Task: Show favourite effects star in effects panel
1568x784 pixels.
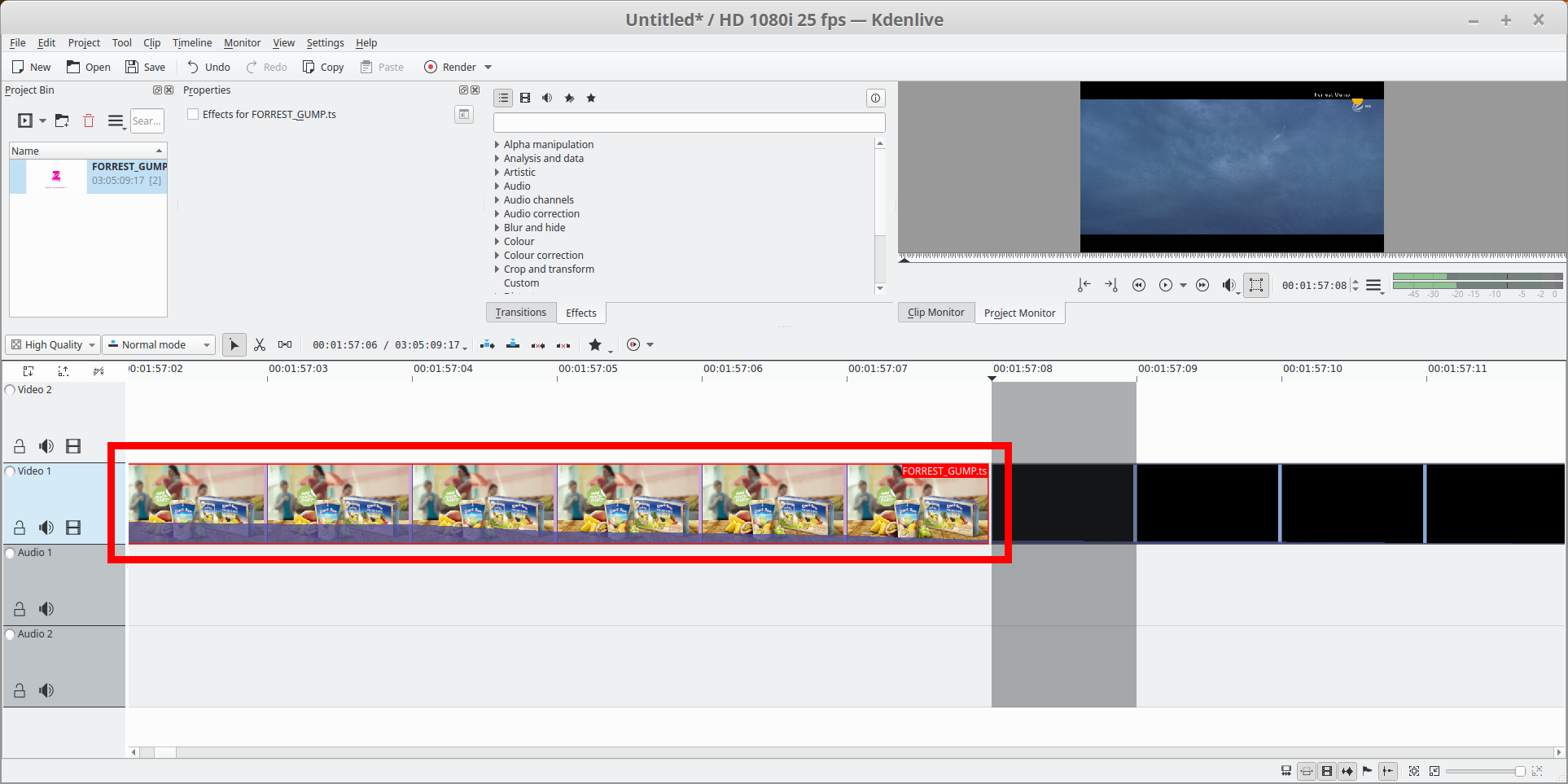Action: click(x=591, y=98)
